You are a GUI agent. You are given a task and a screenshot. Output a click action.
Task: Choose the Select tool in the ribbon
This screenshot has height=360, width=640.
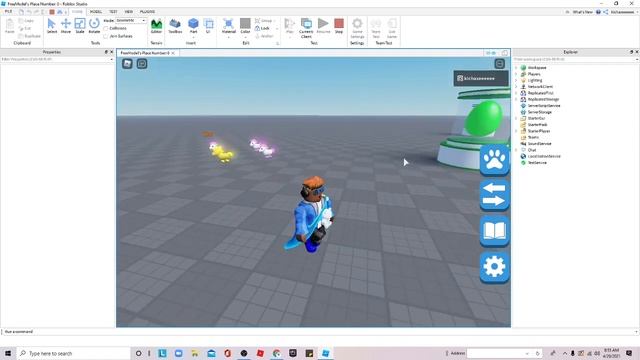point(52,26)
